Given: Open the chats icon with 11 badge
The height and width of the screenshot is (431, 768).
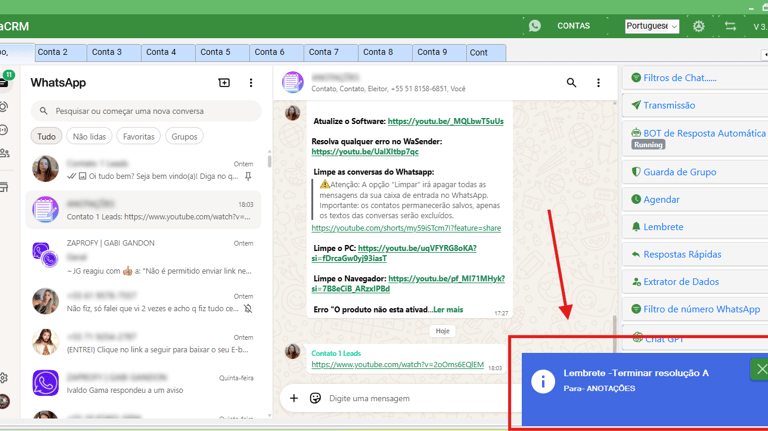Looking at the screenshot, I should [5, 80].
